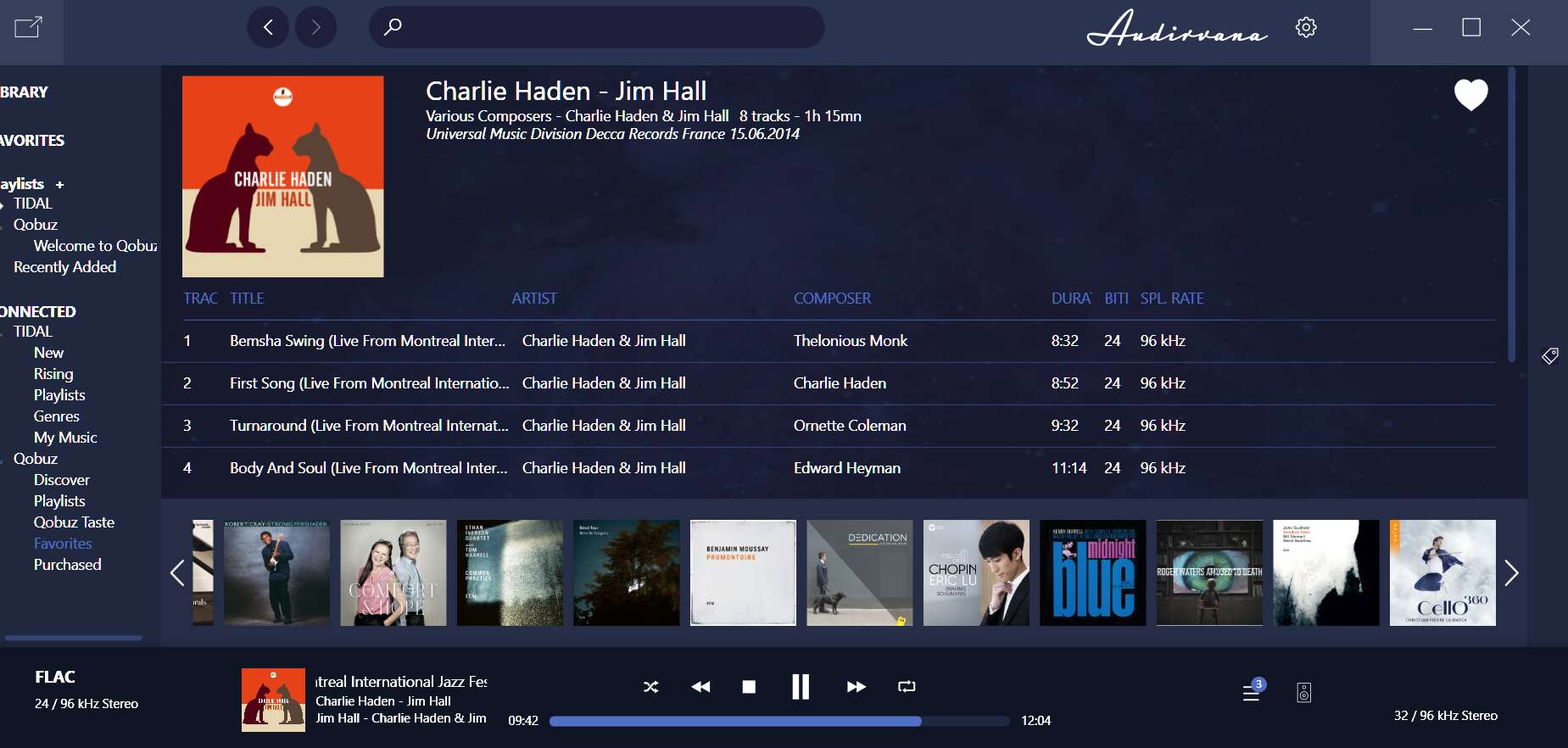Seek within the playback progress bar
The image size is (1568, 748).
pos(778,721)
